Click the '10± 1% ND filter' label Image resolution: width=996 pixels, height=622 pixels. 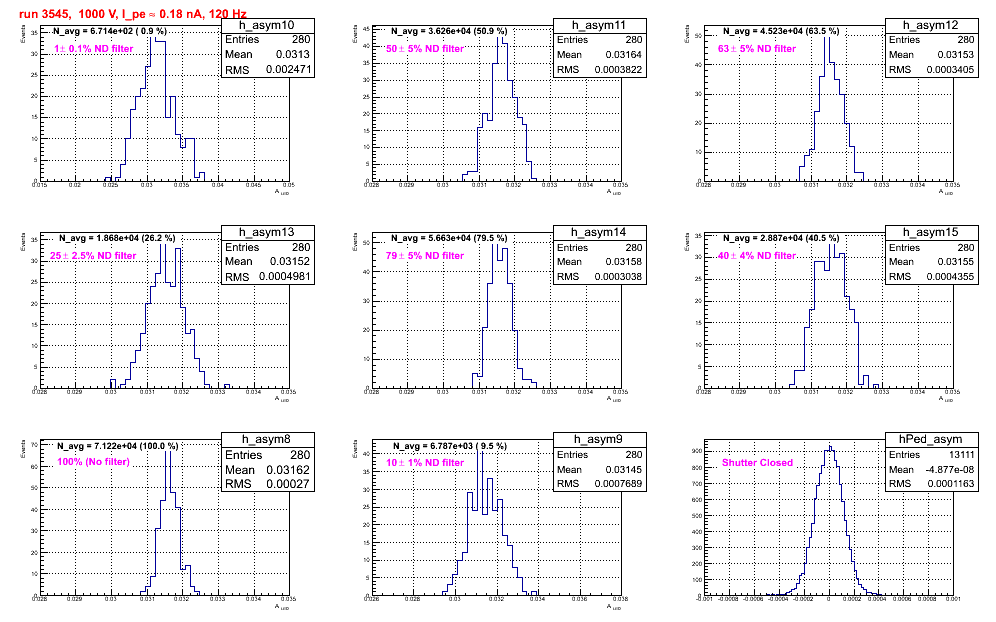[x=425, y=463]
